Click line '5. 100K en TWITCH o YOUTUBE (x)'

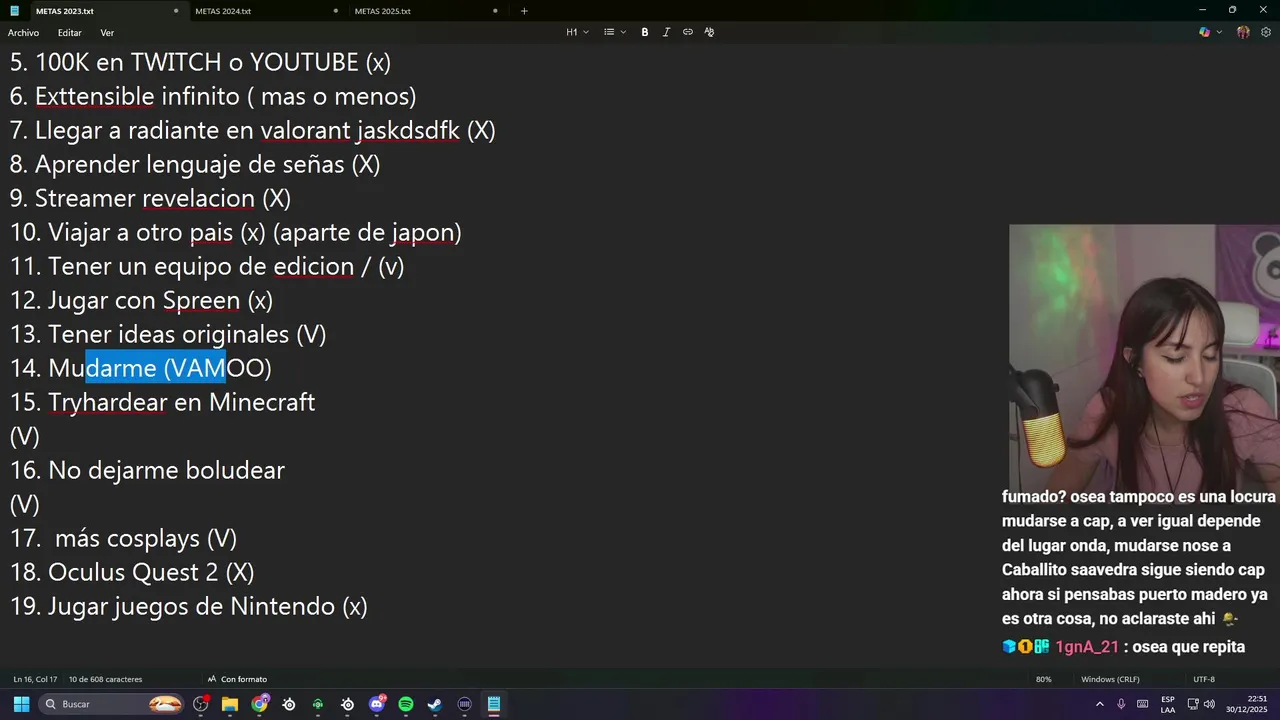click(x=200, y=62)
